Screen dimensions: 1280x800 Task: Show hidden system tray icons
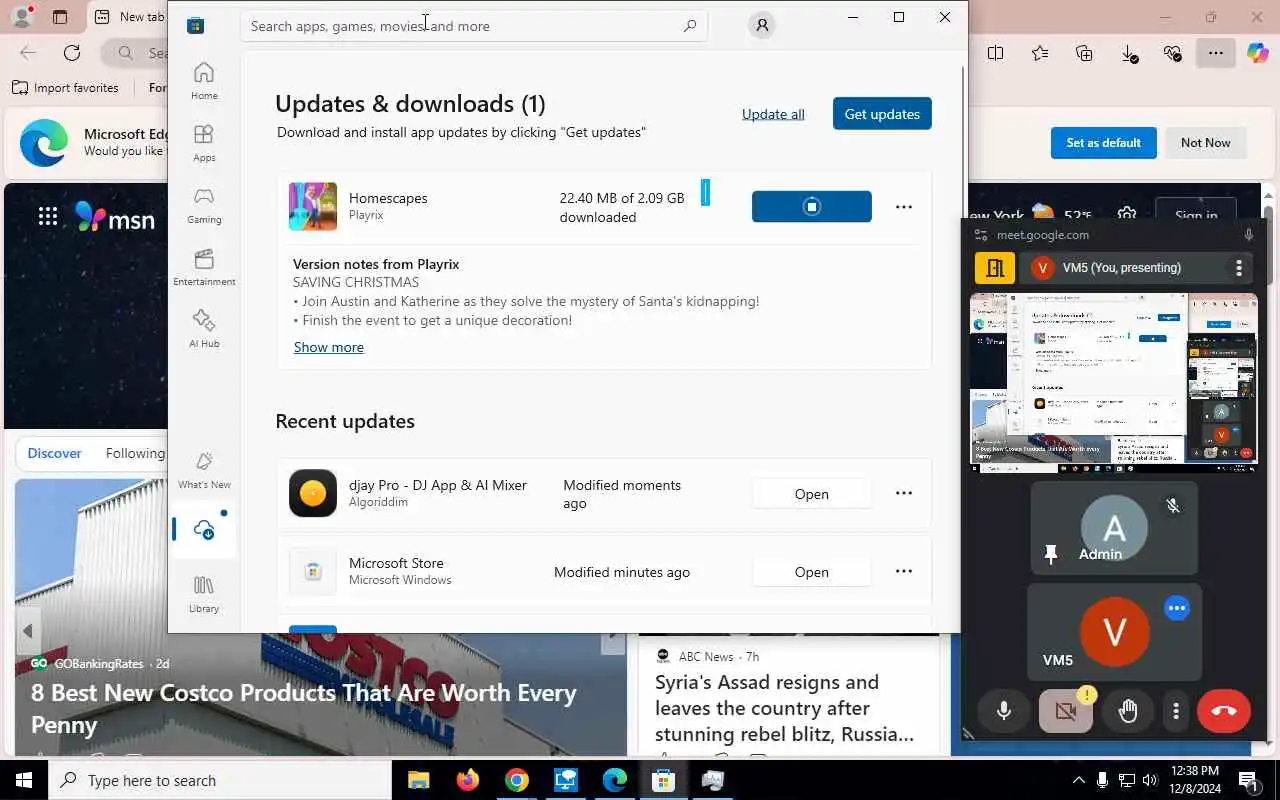point(1078,780)
